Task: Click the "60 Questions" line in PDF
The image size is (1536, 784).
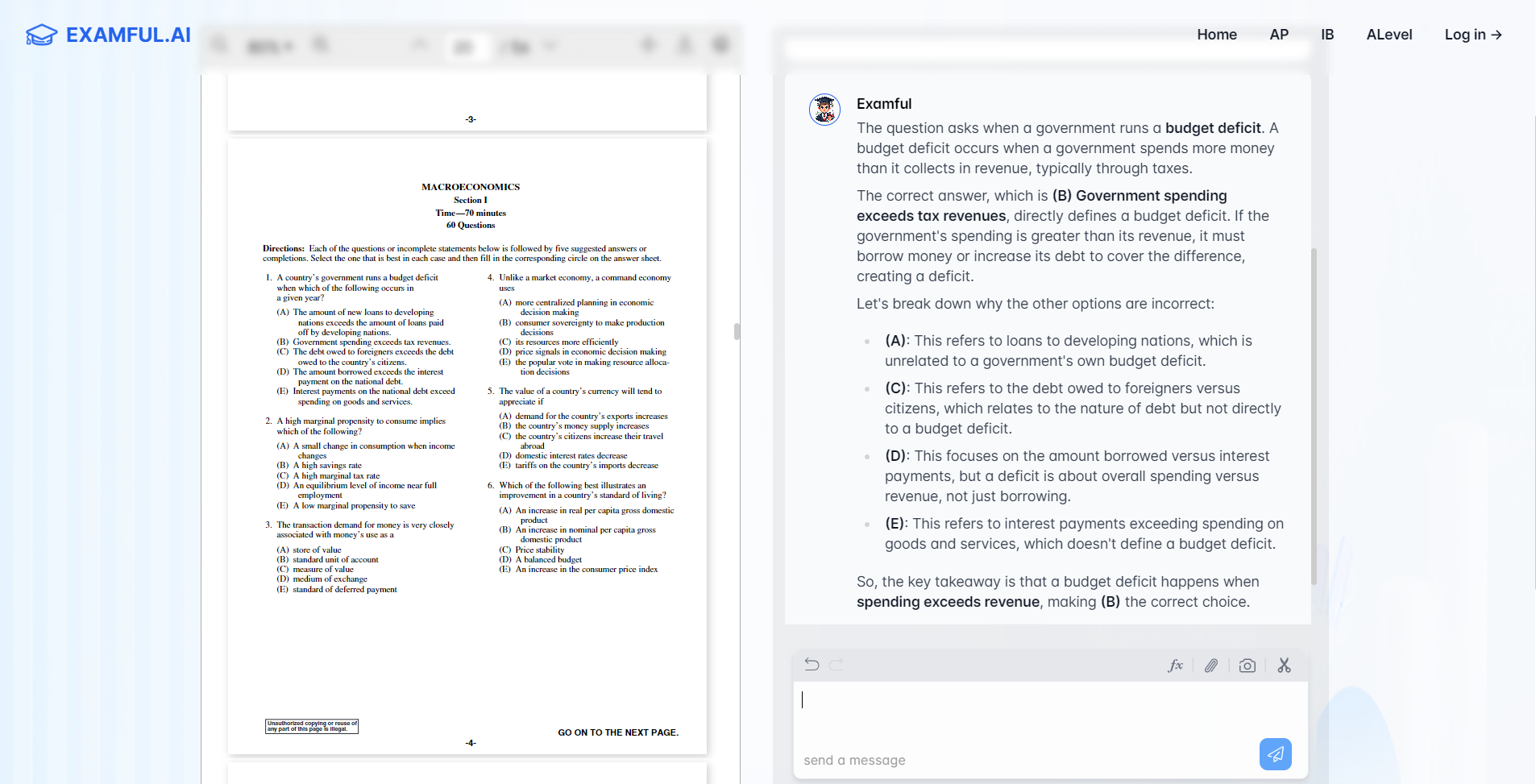Action: tap(471, 225)
